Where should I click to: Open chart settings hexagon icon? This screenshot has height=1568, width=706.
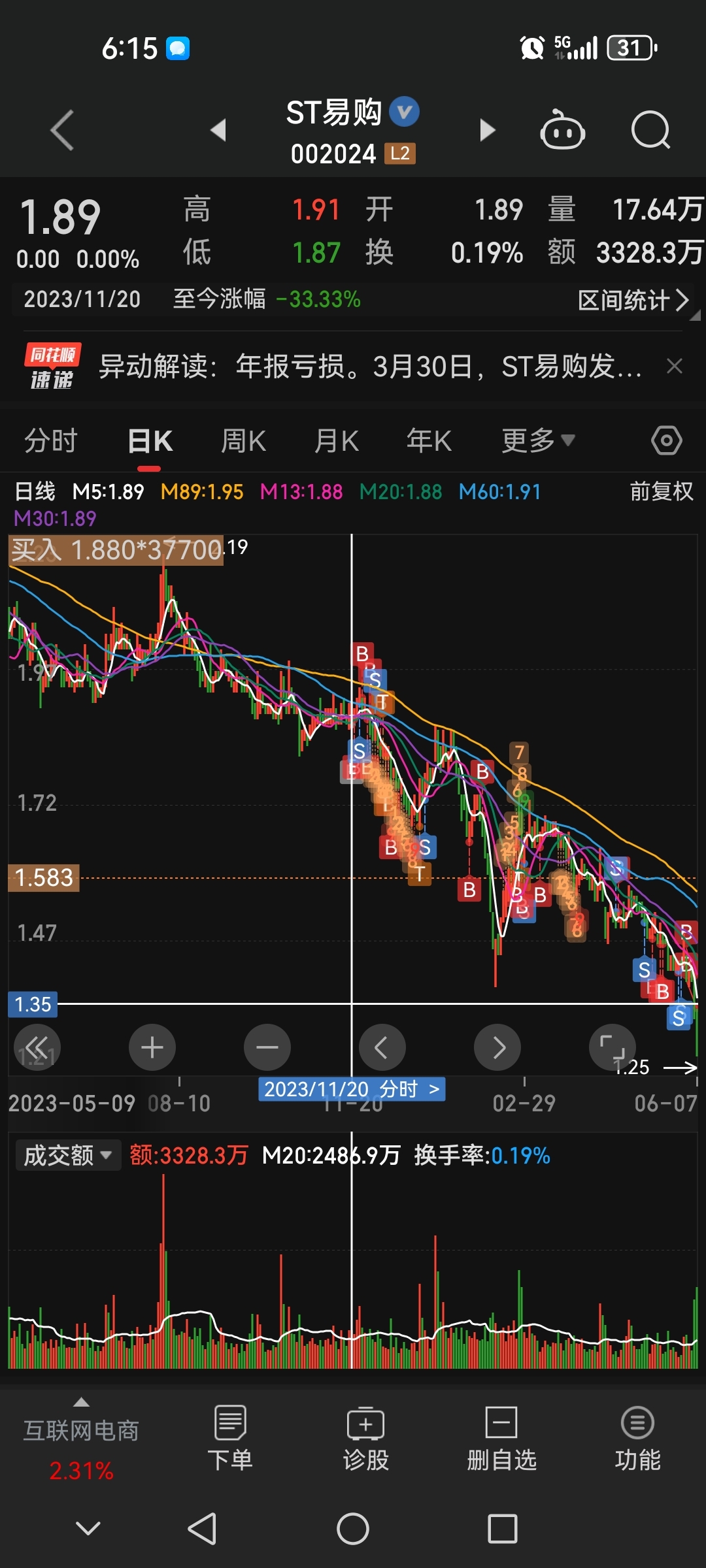pyautogui.click(x=667, y=441)
